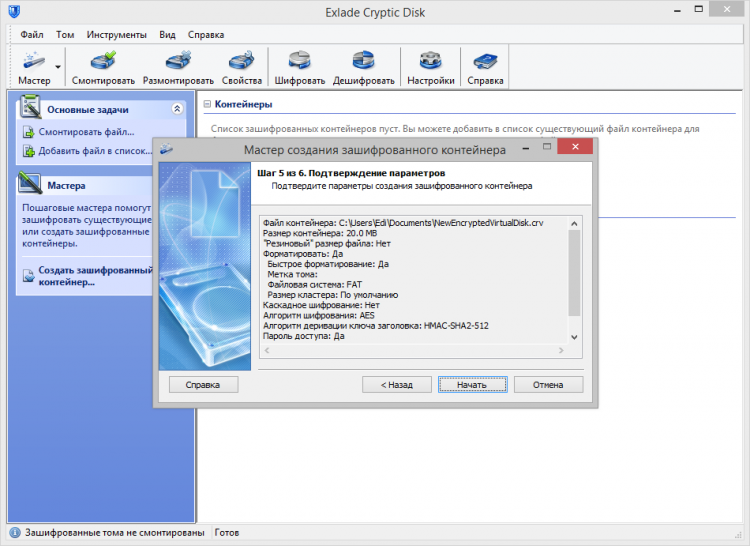Viewport: 750px width, 546px height.
Task: Click the Основные задачи clipboard icon
Action: (x=30, y=106)
